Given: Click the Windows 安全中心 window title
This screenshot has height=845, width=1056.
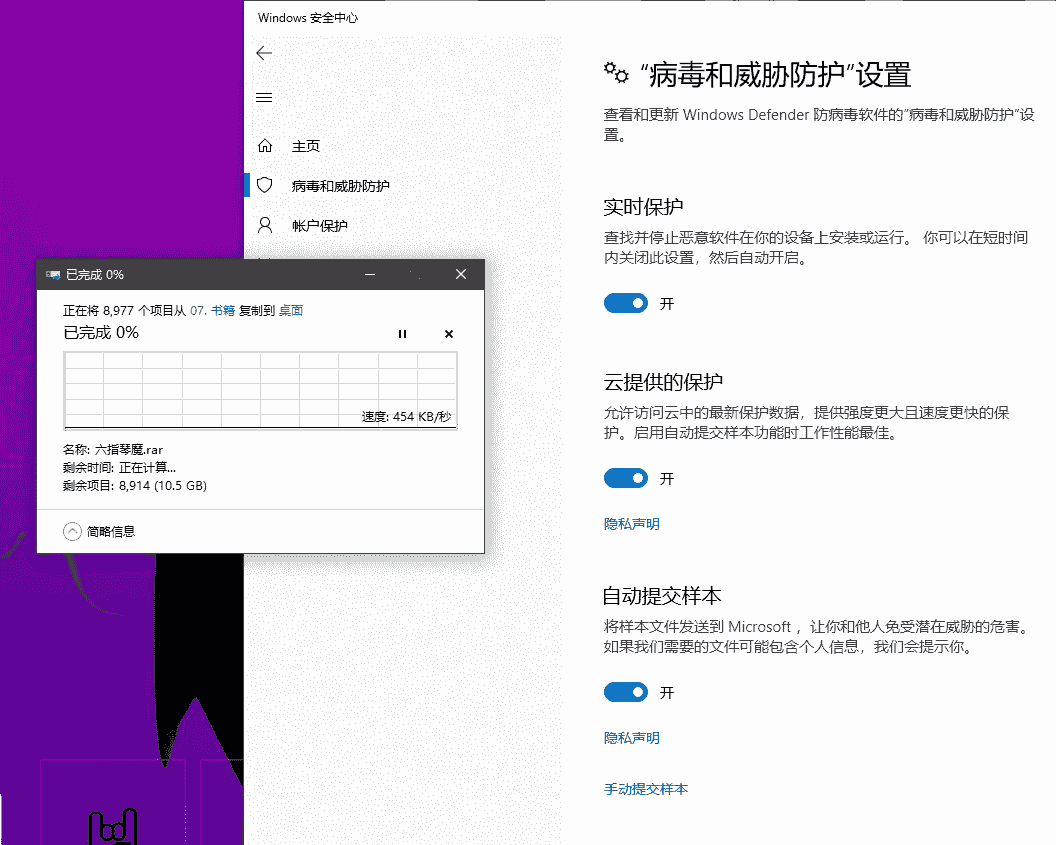Looking at the screenshot, I should point(308,18).
